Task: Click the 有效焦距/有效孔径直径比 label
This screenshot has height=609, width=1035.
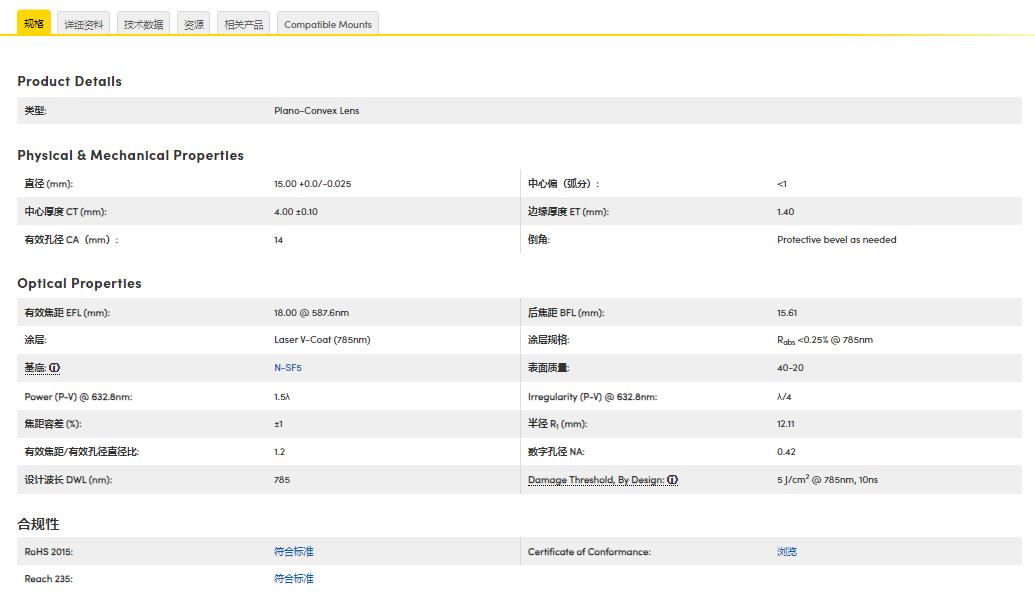Action: [82, 451]
